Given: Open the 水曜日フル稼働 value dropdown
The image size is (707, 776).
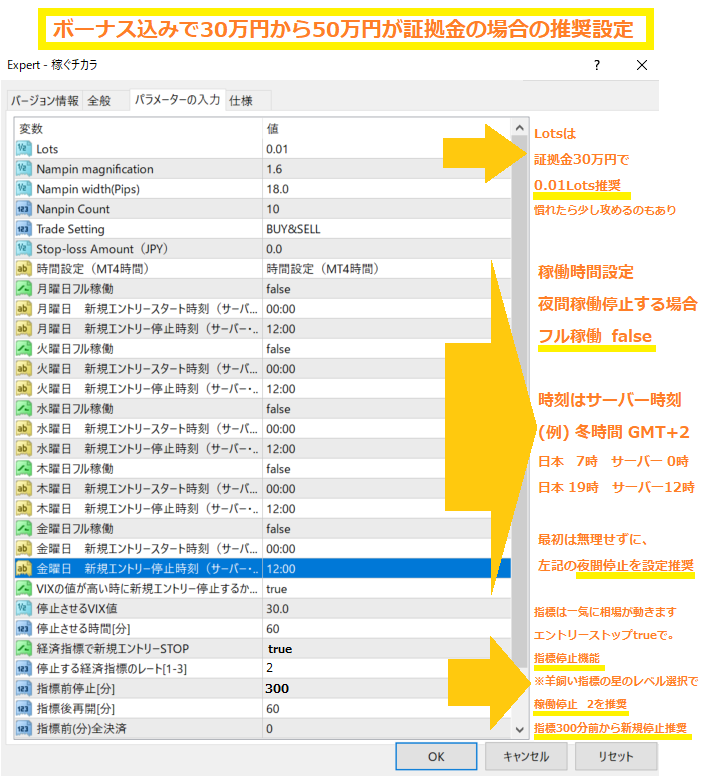Looking at the screenshot, I should click(x=278, y=409).
